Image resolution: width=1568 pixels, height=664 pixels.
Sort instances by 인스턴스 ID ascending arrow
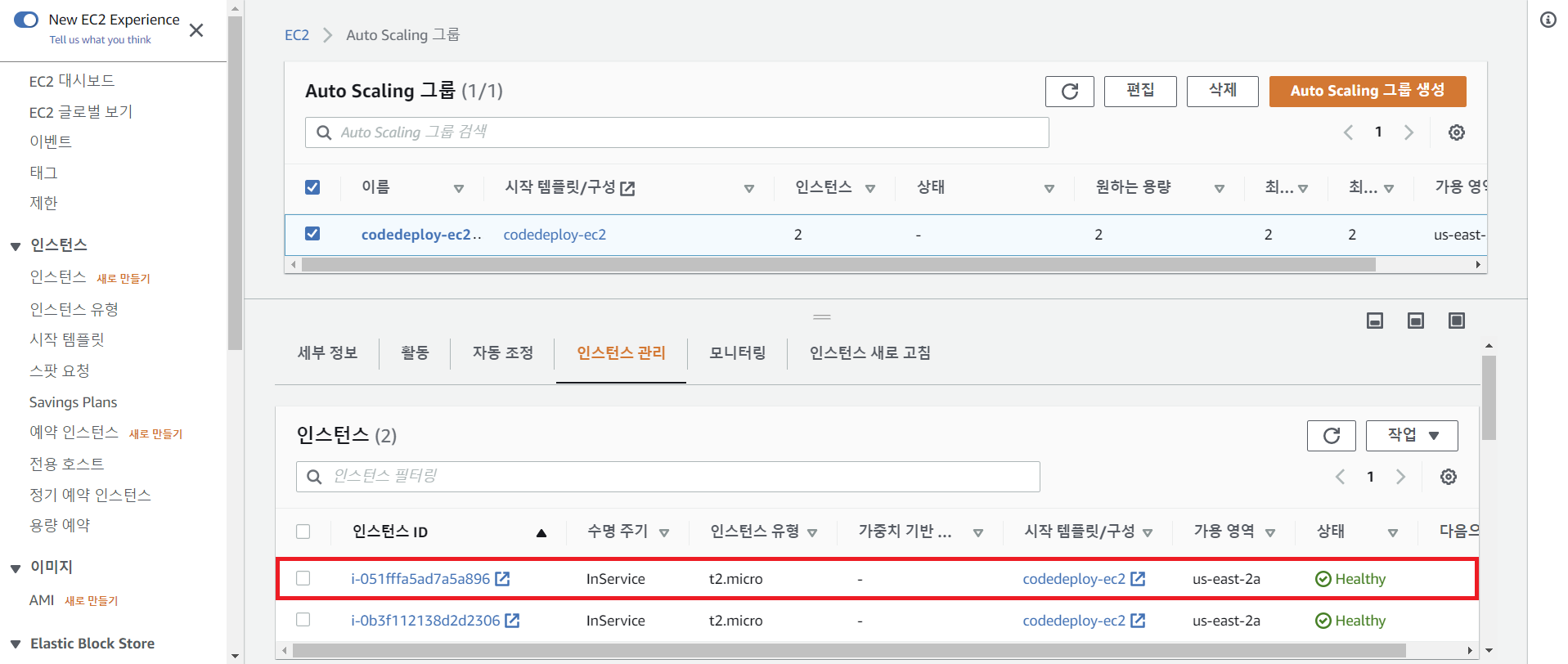[x=541, y=533]
